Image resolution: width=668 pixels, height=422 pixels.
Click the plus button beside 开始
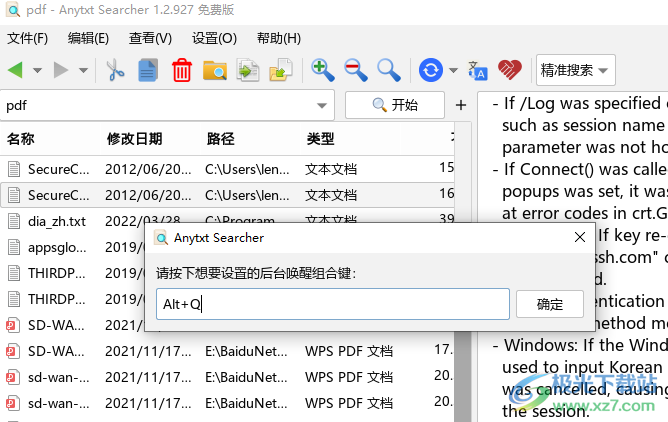click(461, 105)
